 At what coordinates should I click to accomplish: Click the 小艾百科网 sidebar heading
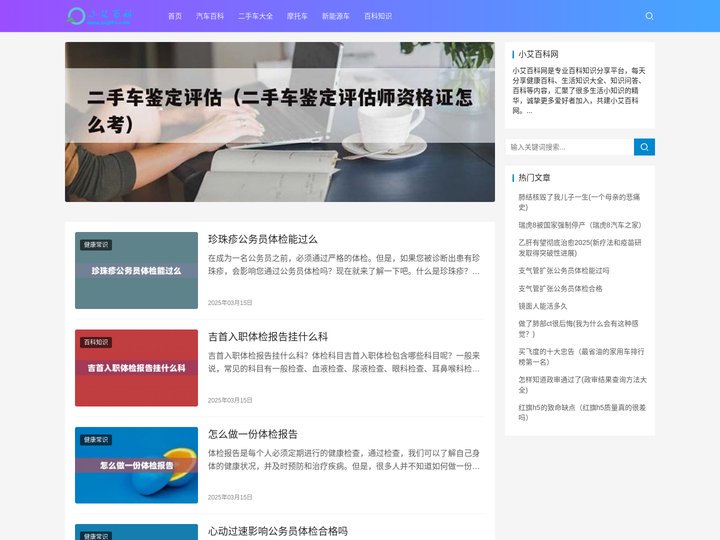[538, 54]
